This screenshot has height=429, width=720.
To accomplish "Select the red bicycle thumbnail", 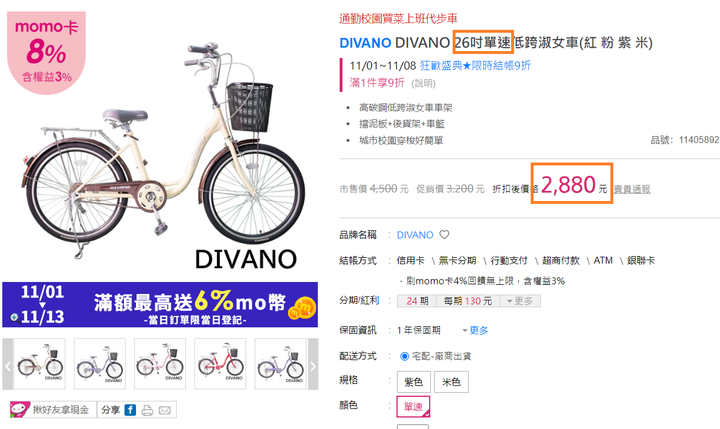I will tap(220, 364).
